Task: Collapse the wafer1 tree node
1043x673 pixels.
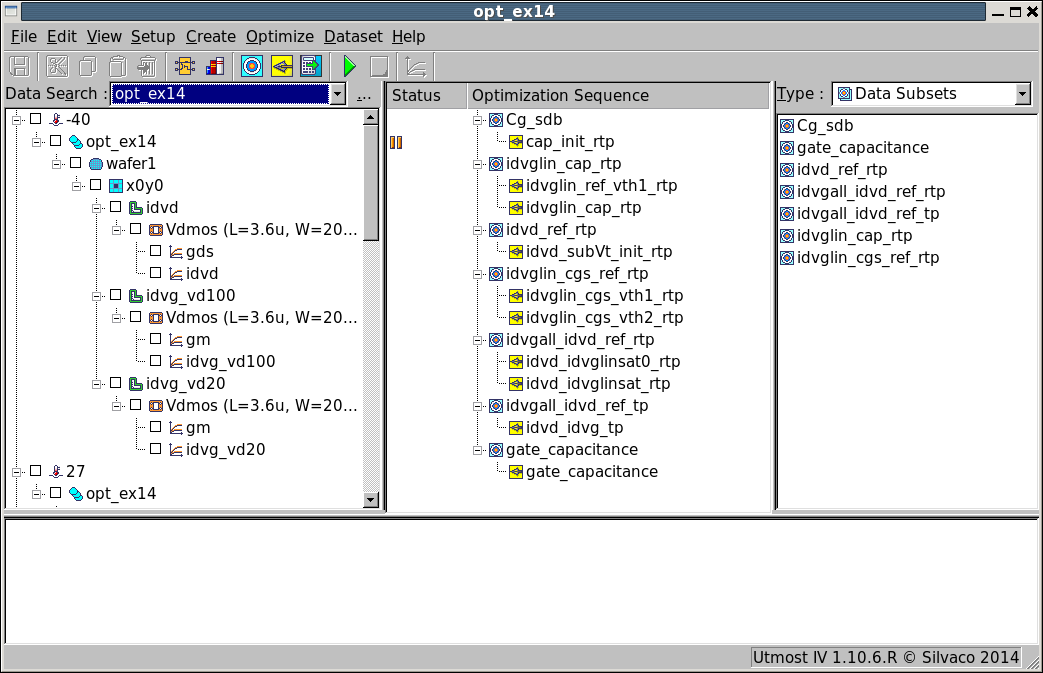Action: click(57, 164)
